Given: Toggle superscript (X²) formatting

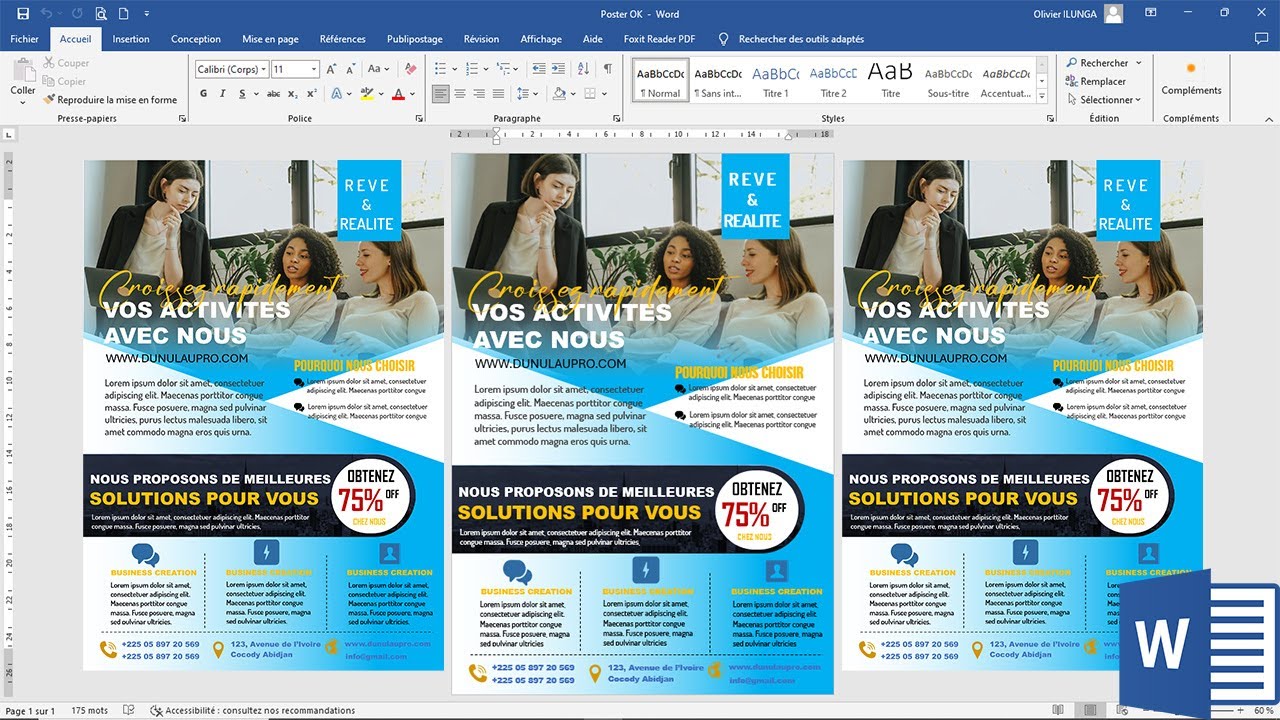Looking at the screenshot, I should [312, 94].
